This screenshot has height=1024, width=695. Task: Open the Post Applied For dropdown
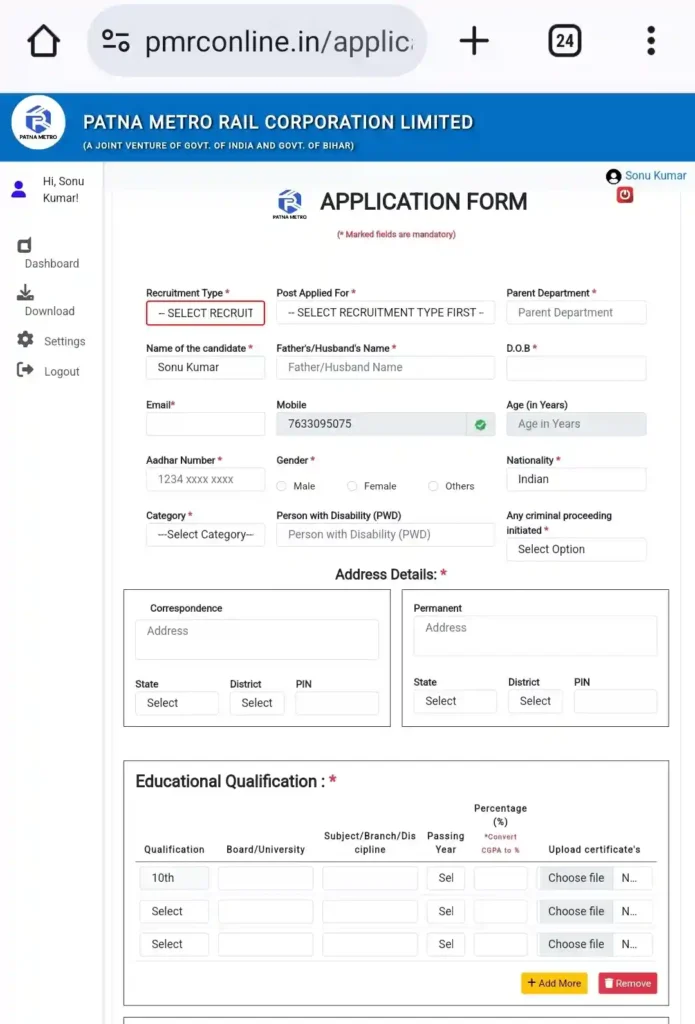(x=385, y=313)
